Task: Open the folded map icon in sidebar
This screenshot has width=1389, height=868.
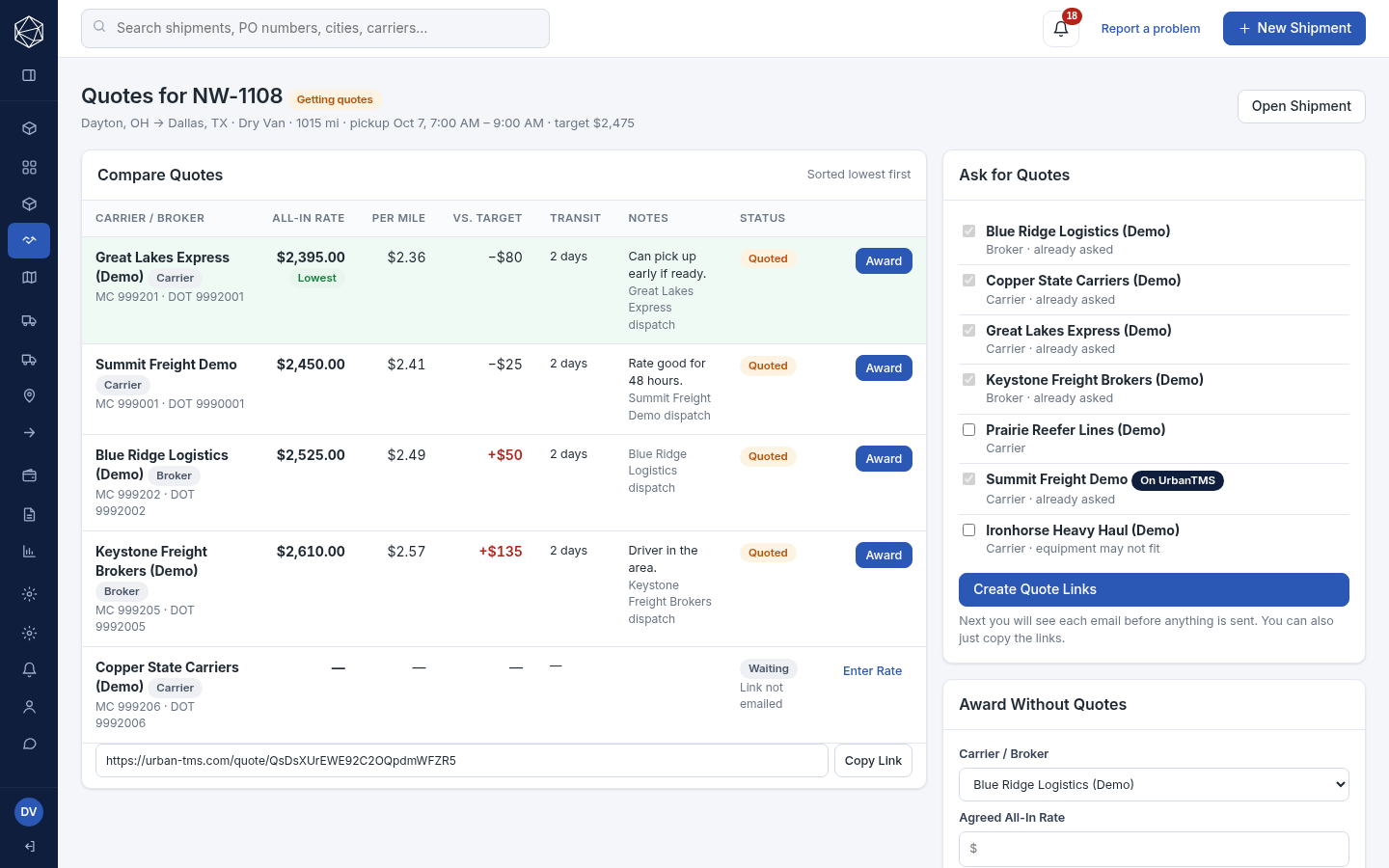Action: [x=29, y=278]
